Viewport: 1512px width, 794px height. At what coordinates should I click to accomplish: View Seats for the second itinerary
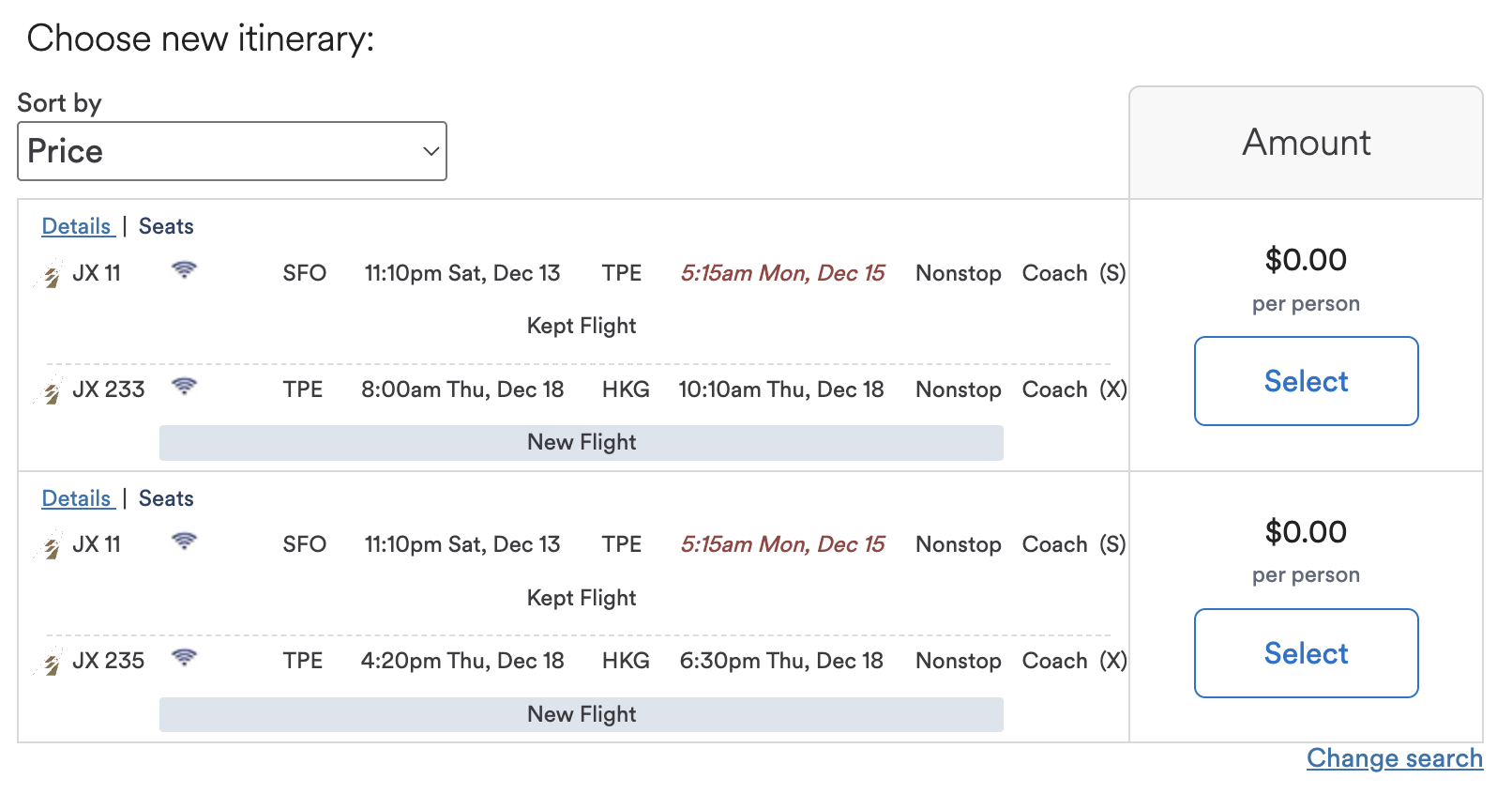point(166,498)
